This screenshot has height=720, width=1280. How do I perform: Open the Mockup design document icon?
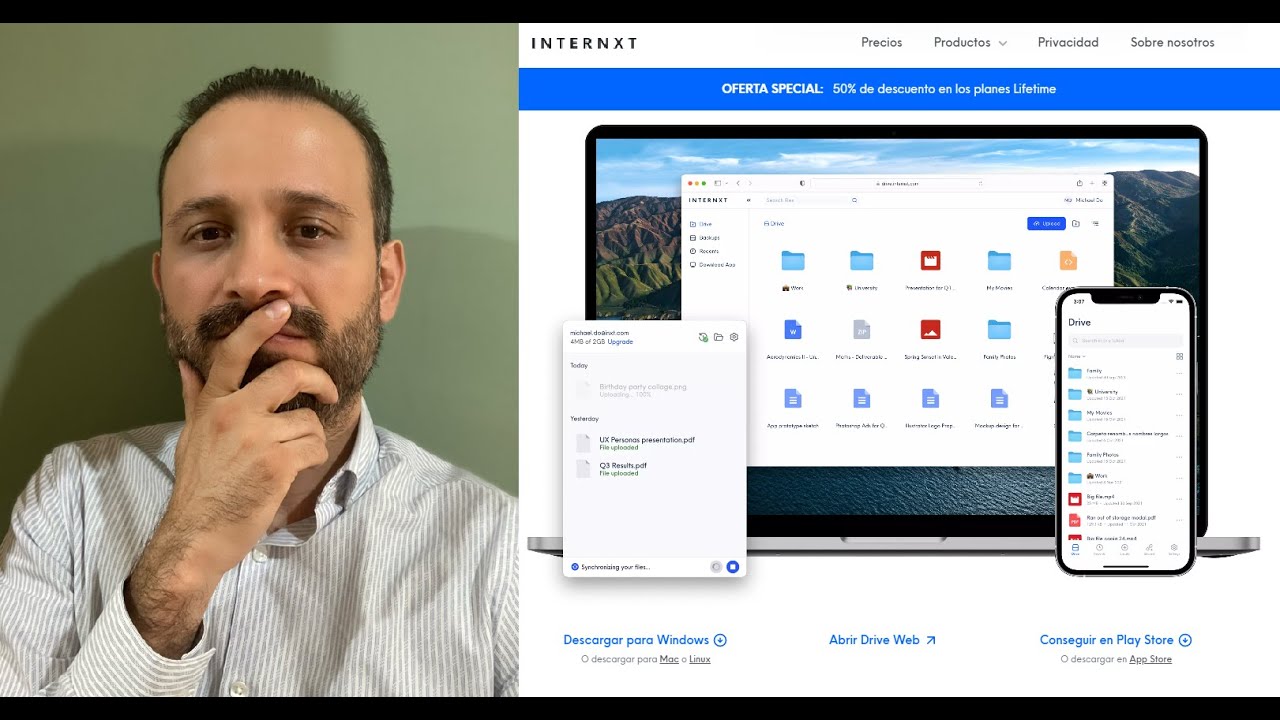[x=999, y=399]
